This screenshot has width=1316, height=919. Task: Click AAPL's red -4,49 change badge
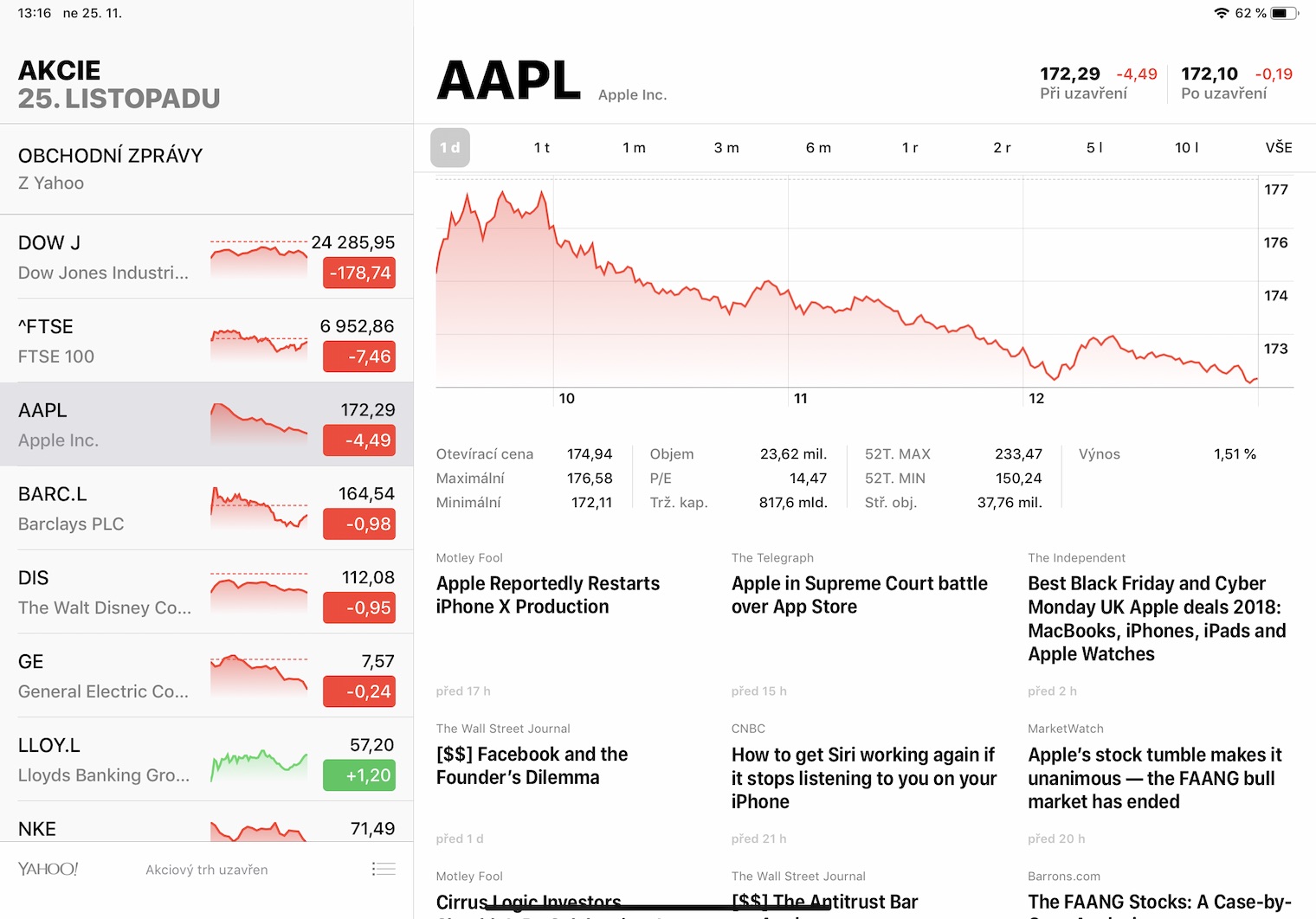(358, 440)
